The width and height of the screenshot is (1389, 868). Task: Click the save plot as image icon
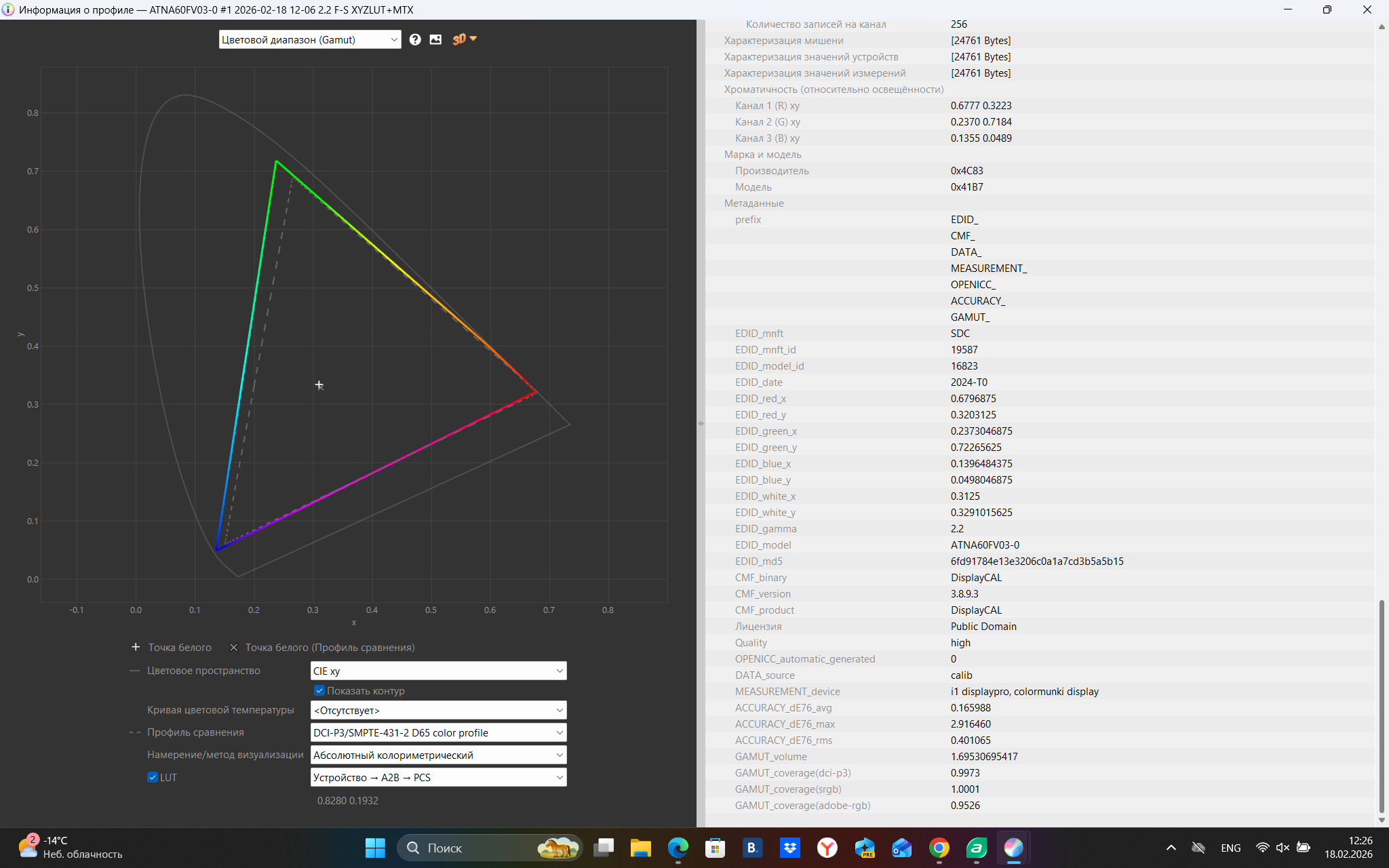tap(435, 40)
